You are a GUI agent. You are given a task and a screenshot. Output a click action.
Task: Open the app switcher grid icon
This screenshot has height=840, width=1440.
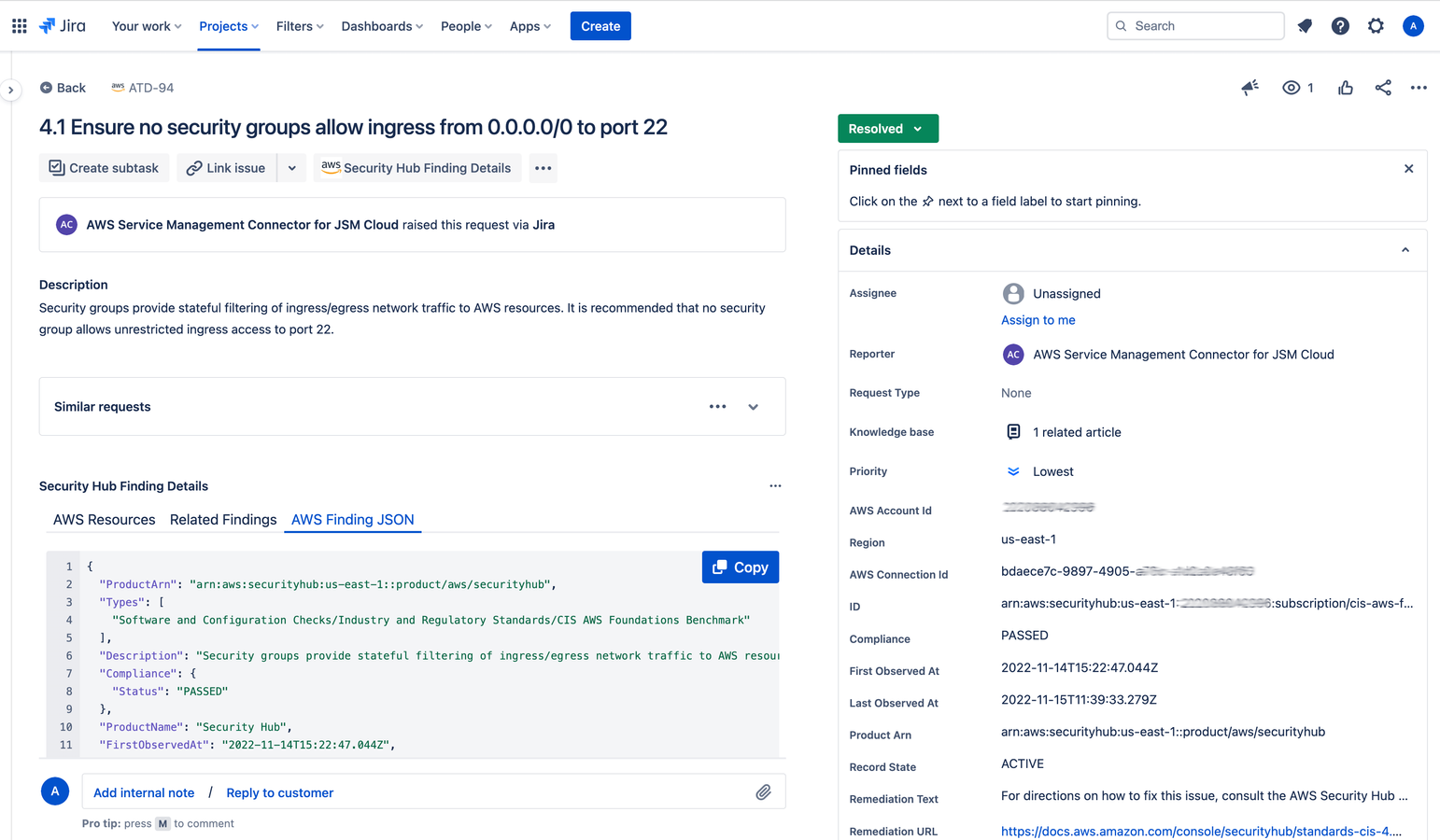pyautogui.click(x=19, y=26)
